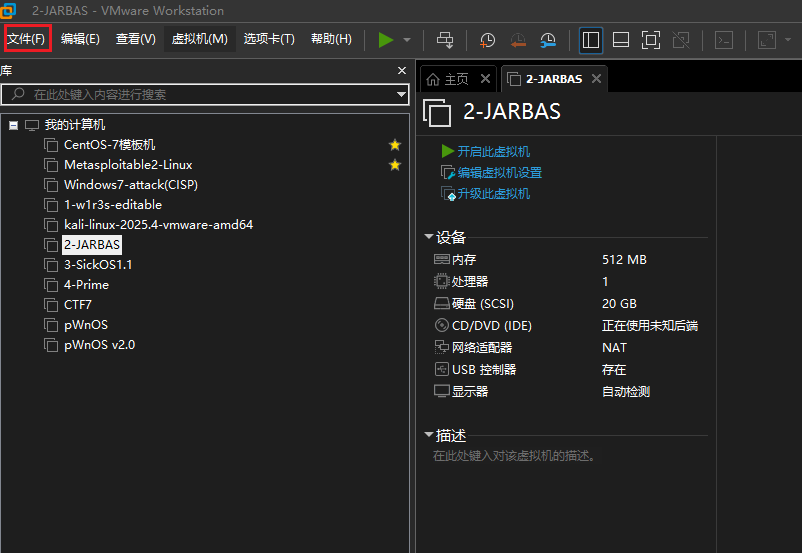Image resolution: width=802 pixels, height=553 pixels.
Task: Open the 查看(V) menu
Action: [136, 39]
